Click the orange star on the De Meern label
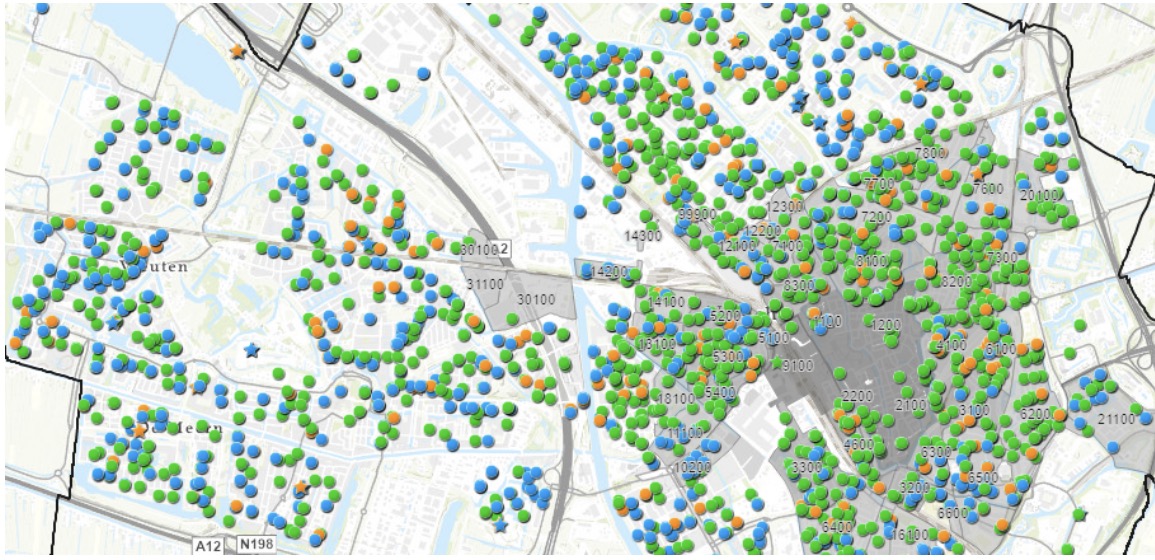Image resolution: width=1155 pixels, height=560 pixels. click(x=139, y=430)
